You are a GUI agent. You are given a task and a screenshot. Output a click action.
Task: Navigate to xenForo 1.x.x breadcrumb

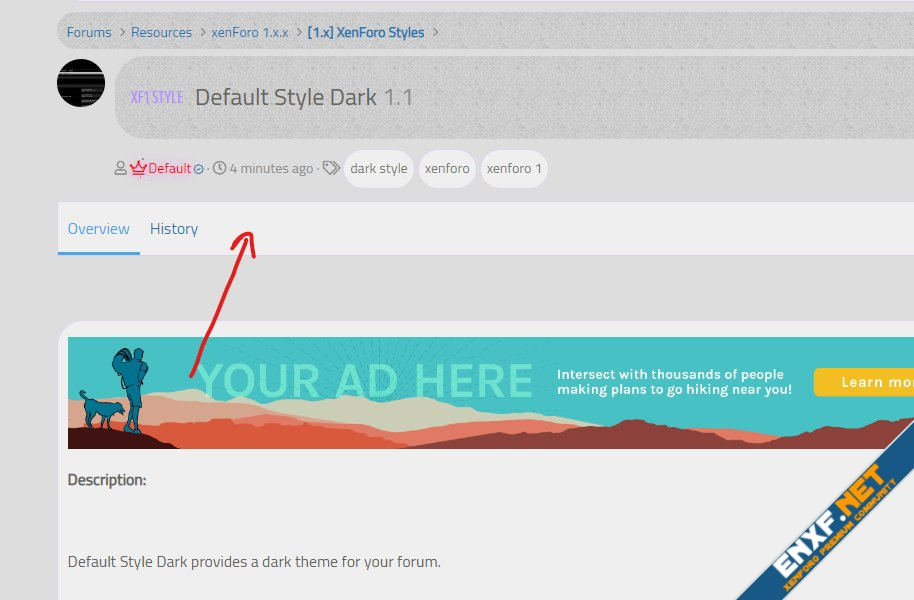(x=249, y=32)
